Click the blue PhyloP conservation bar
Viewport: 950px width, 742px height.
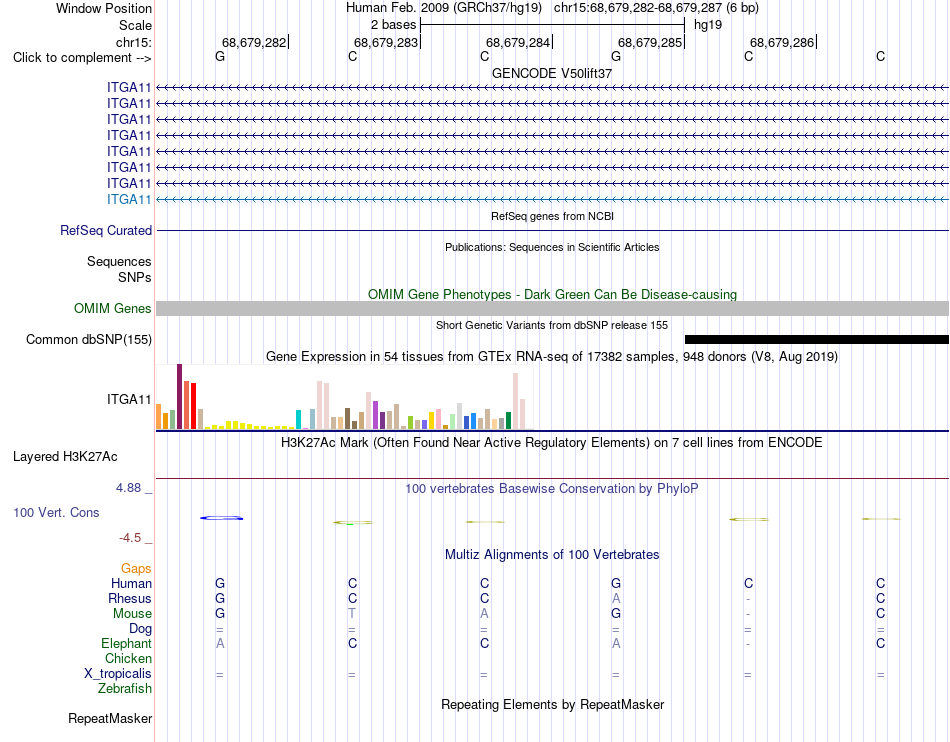coord(222,518)
